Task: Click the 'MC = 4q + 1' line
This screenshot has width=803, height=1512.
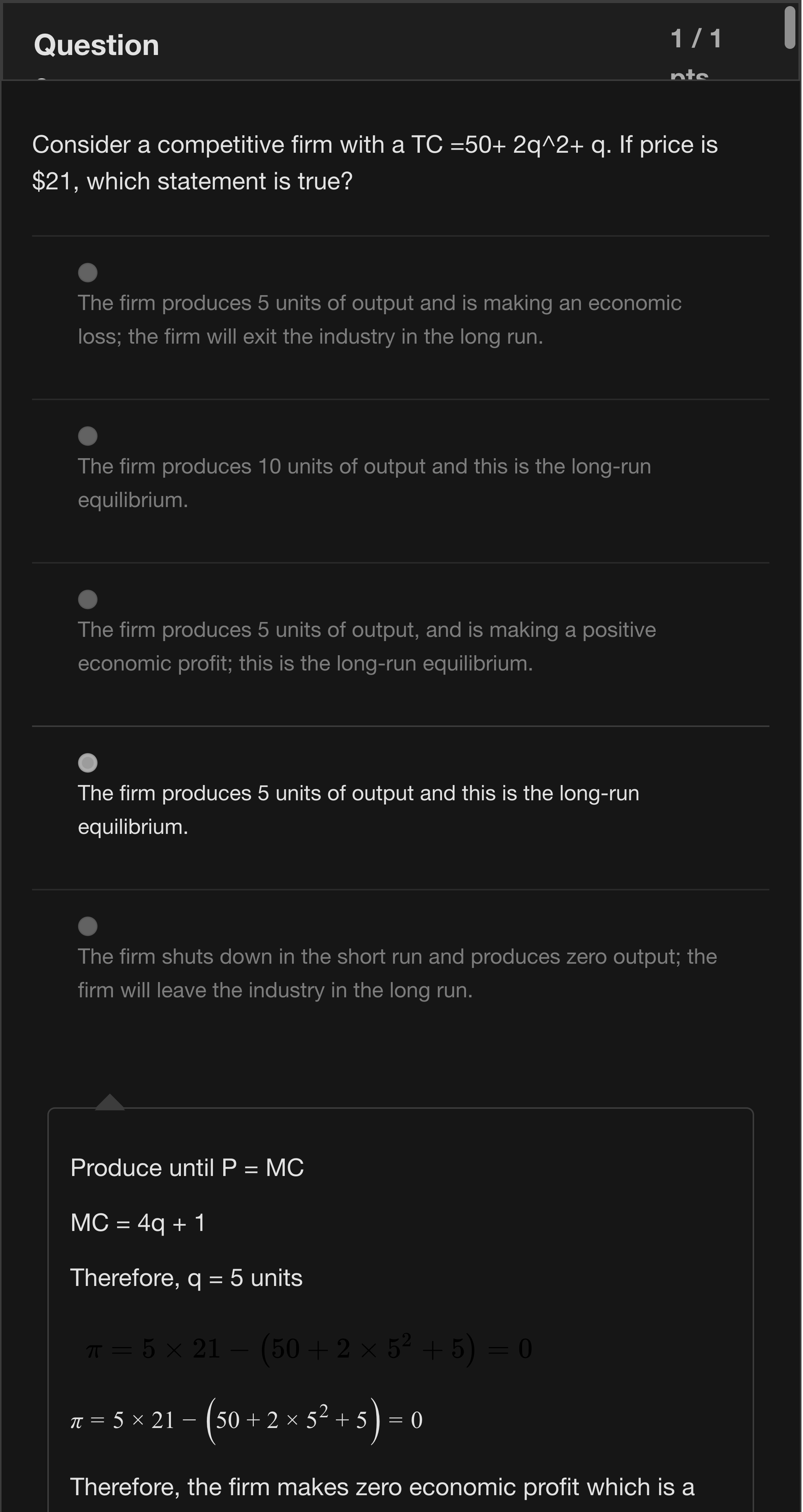Action: tap(138, 1223)
